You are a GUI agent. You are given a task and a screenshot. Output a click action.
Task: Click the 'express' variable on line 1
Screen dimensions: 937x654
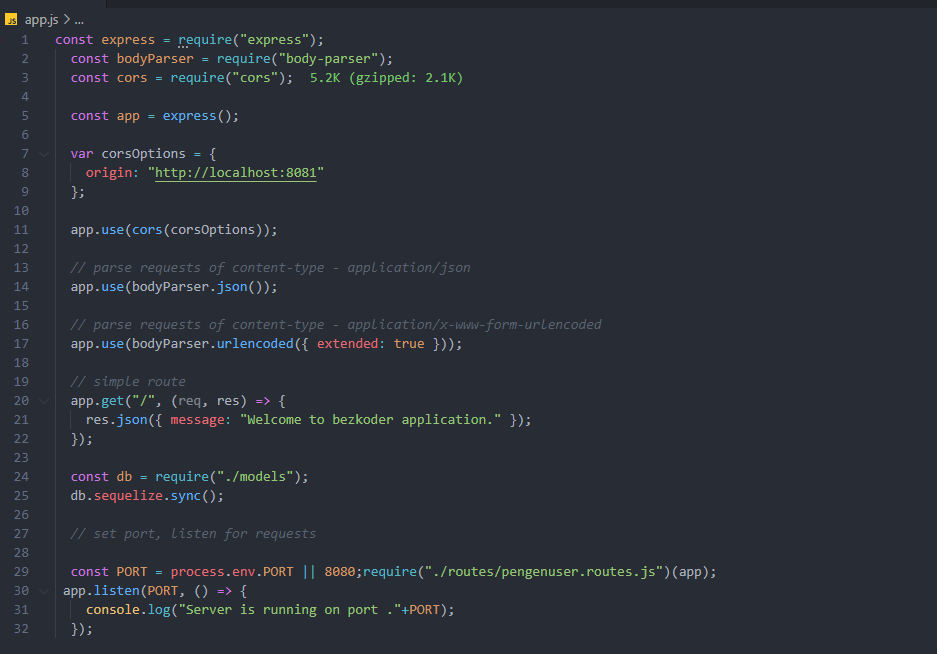click(128, 40)
